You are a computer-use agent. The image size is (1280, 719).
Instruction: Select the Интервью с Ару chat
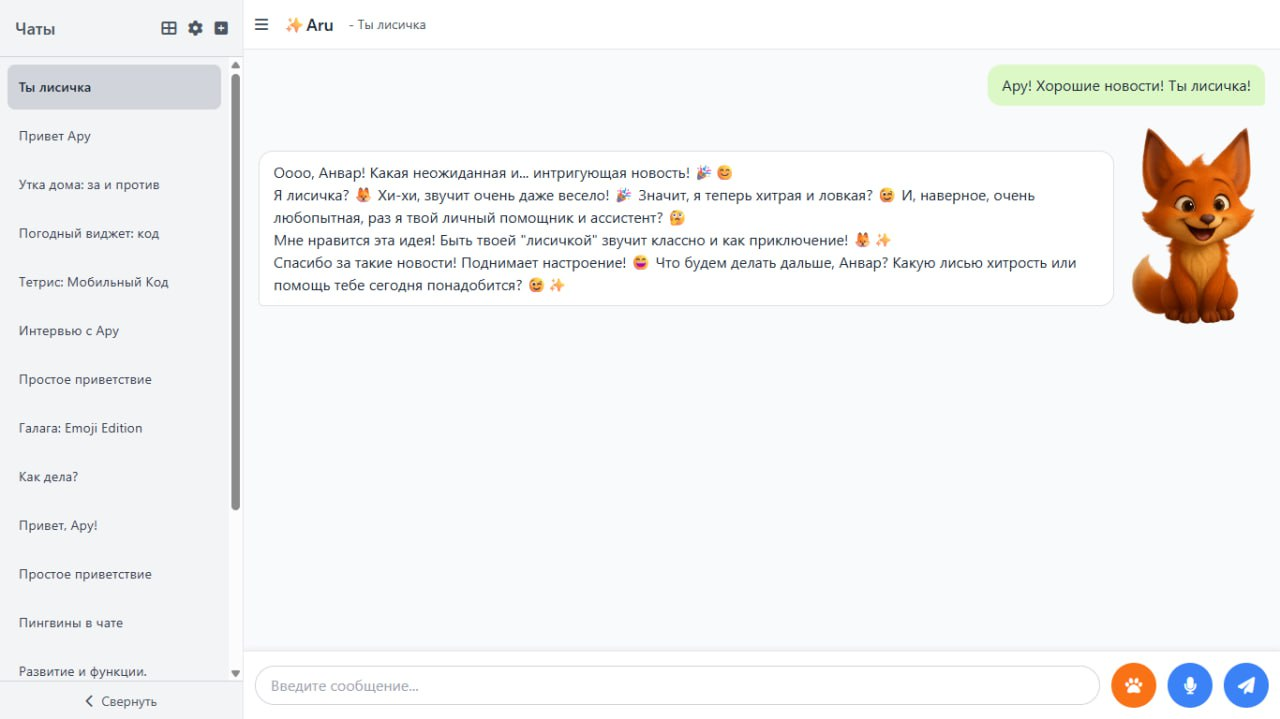(x=69, y=331)
